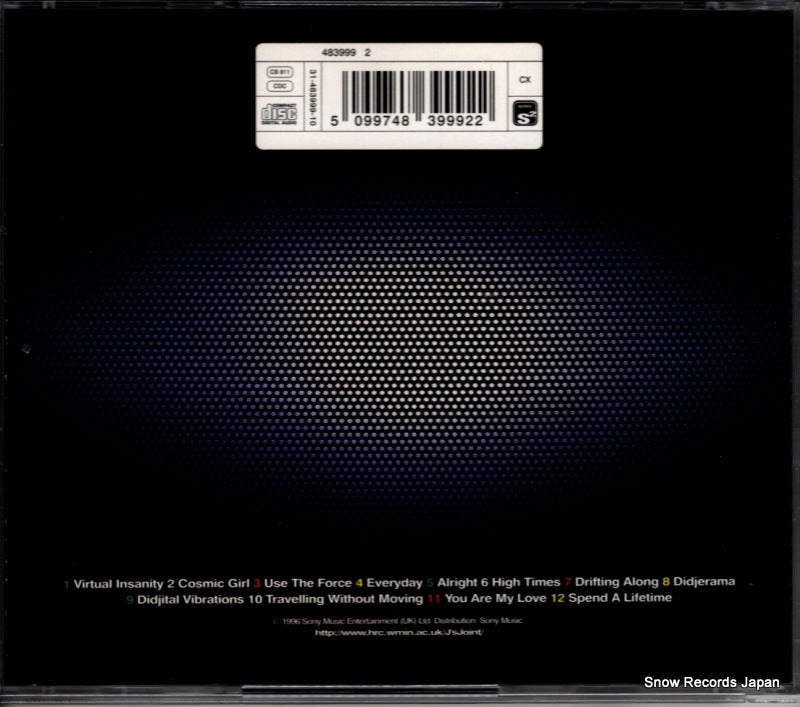Click the CDC badge below CB 811
This screenshot has width=800, height=707.
(281, 86)
